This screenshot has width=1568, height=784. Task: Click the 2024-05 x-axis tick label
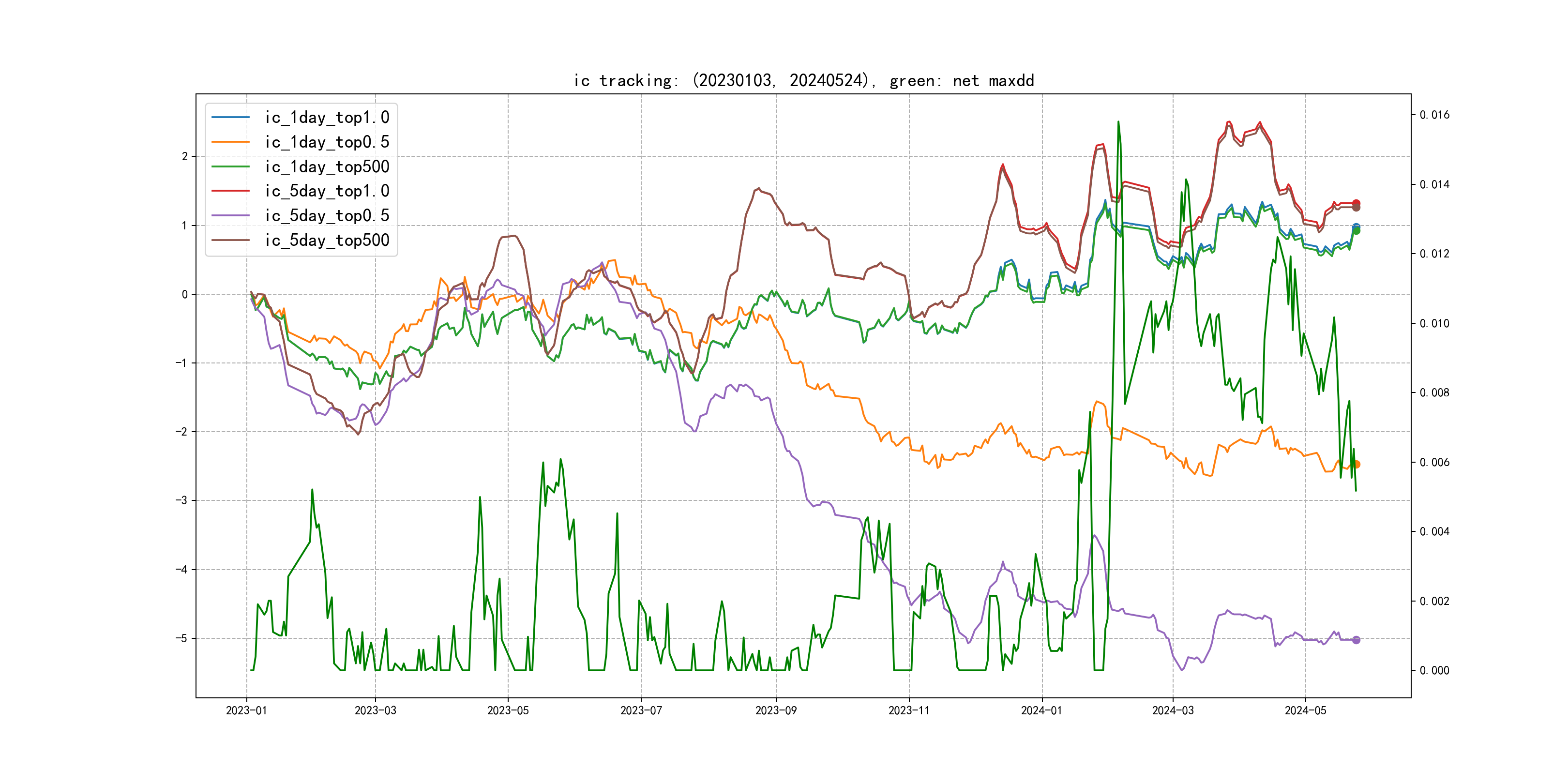(1305, 710)
